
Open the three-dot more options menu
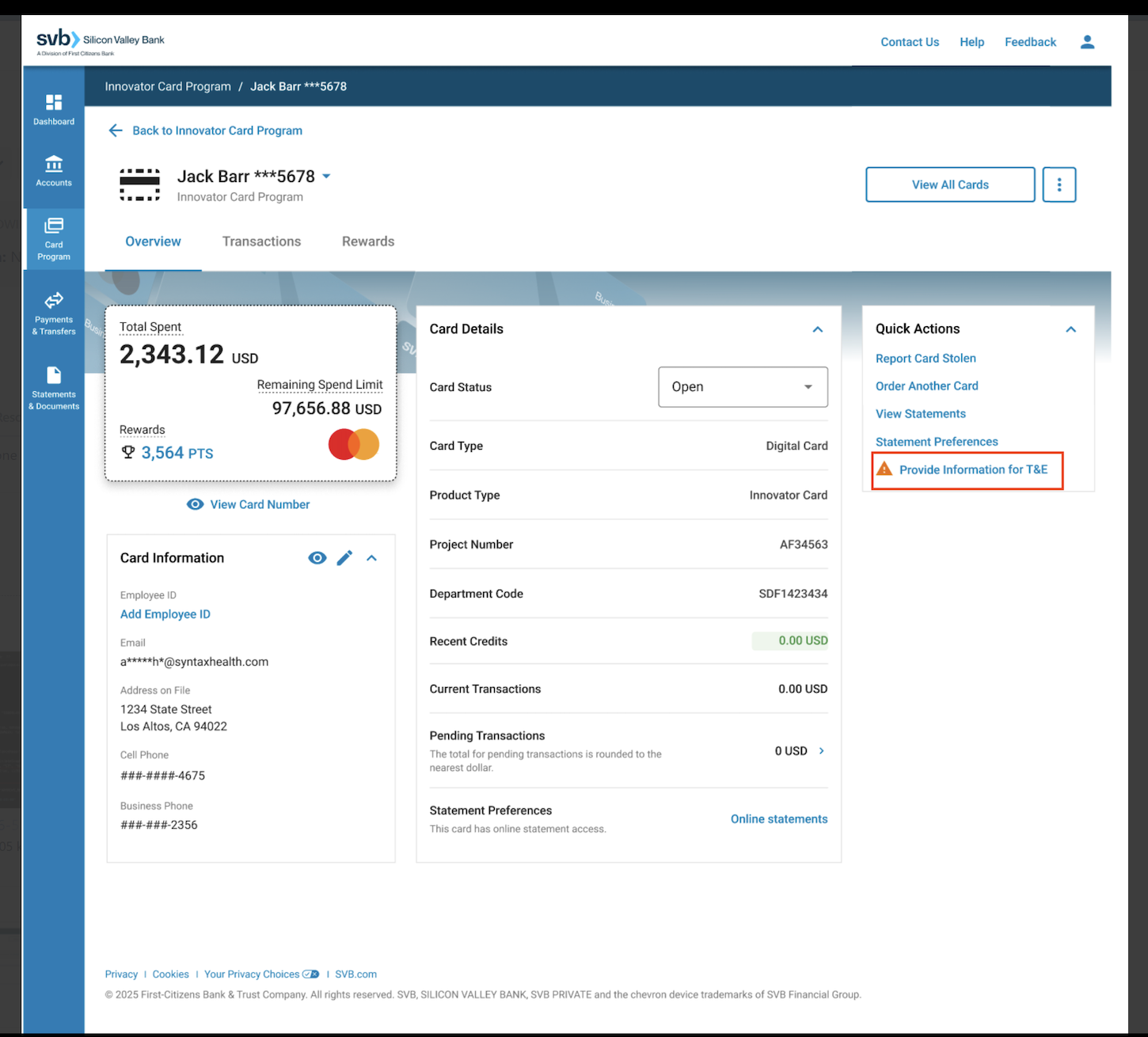1059,184
